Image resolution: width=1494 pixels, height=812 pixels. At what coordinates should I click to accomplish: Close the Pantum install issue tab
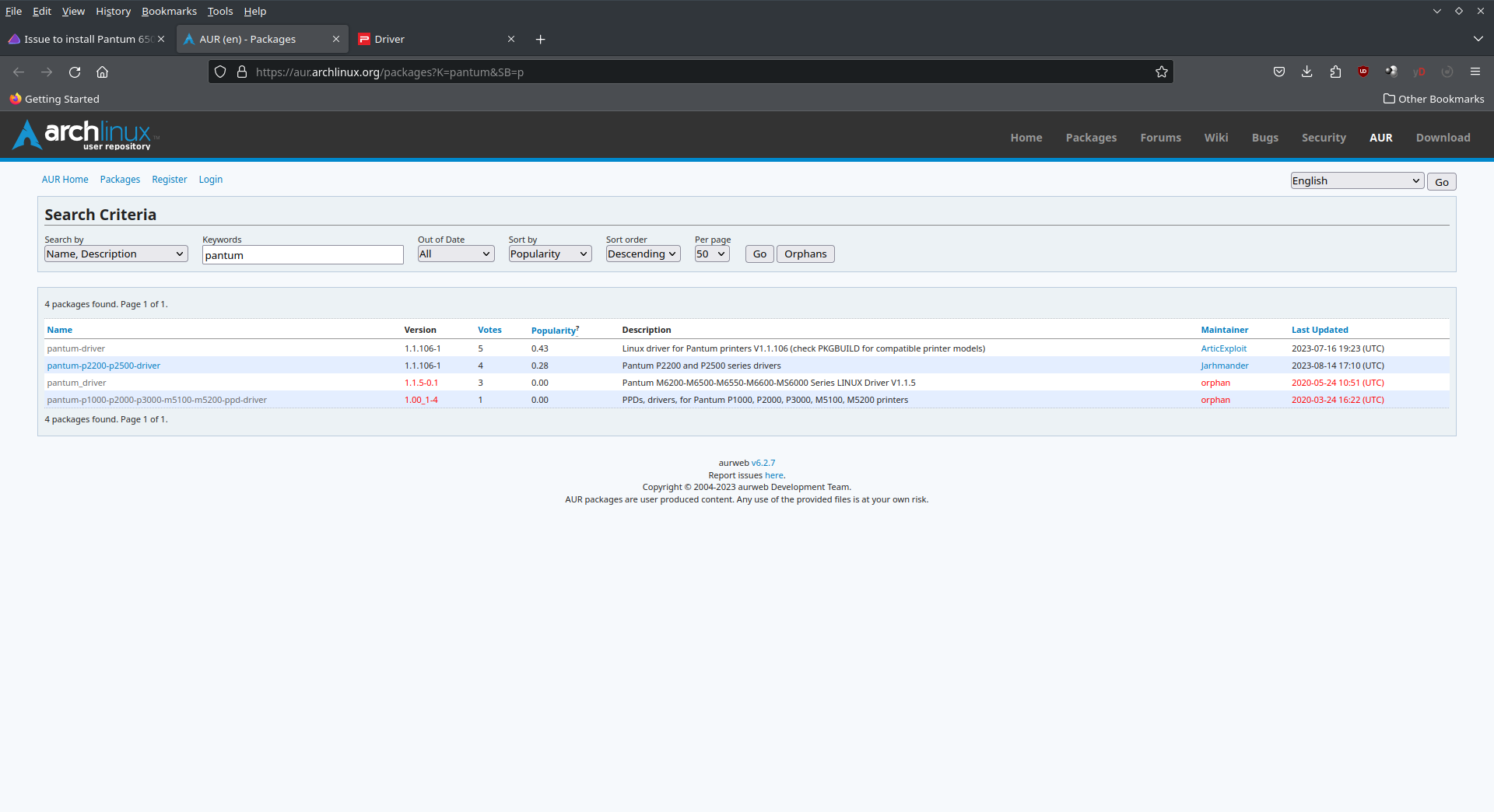pos(161,39)
